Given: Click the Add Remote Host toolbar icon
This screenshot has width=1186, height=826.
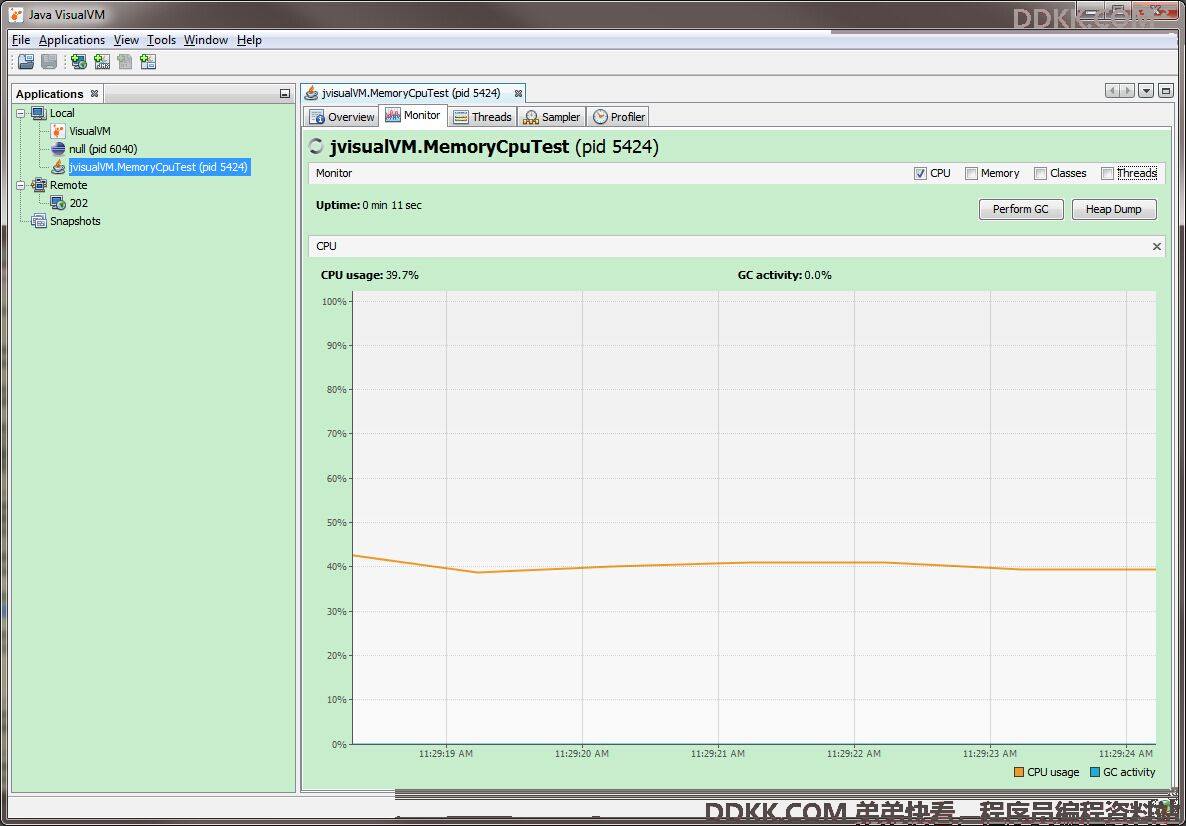Looking at the screenshot, I should click(79, 62).
